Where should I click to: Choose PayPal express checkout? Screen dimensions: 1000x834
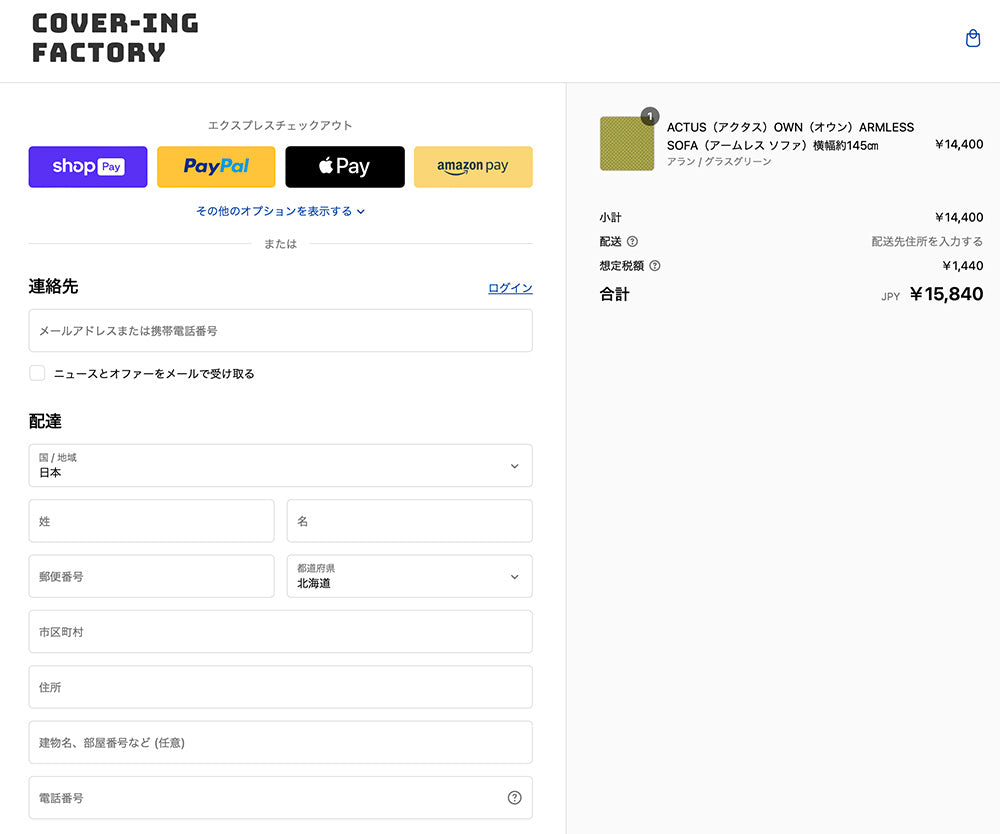[x=216, y=167]
